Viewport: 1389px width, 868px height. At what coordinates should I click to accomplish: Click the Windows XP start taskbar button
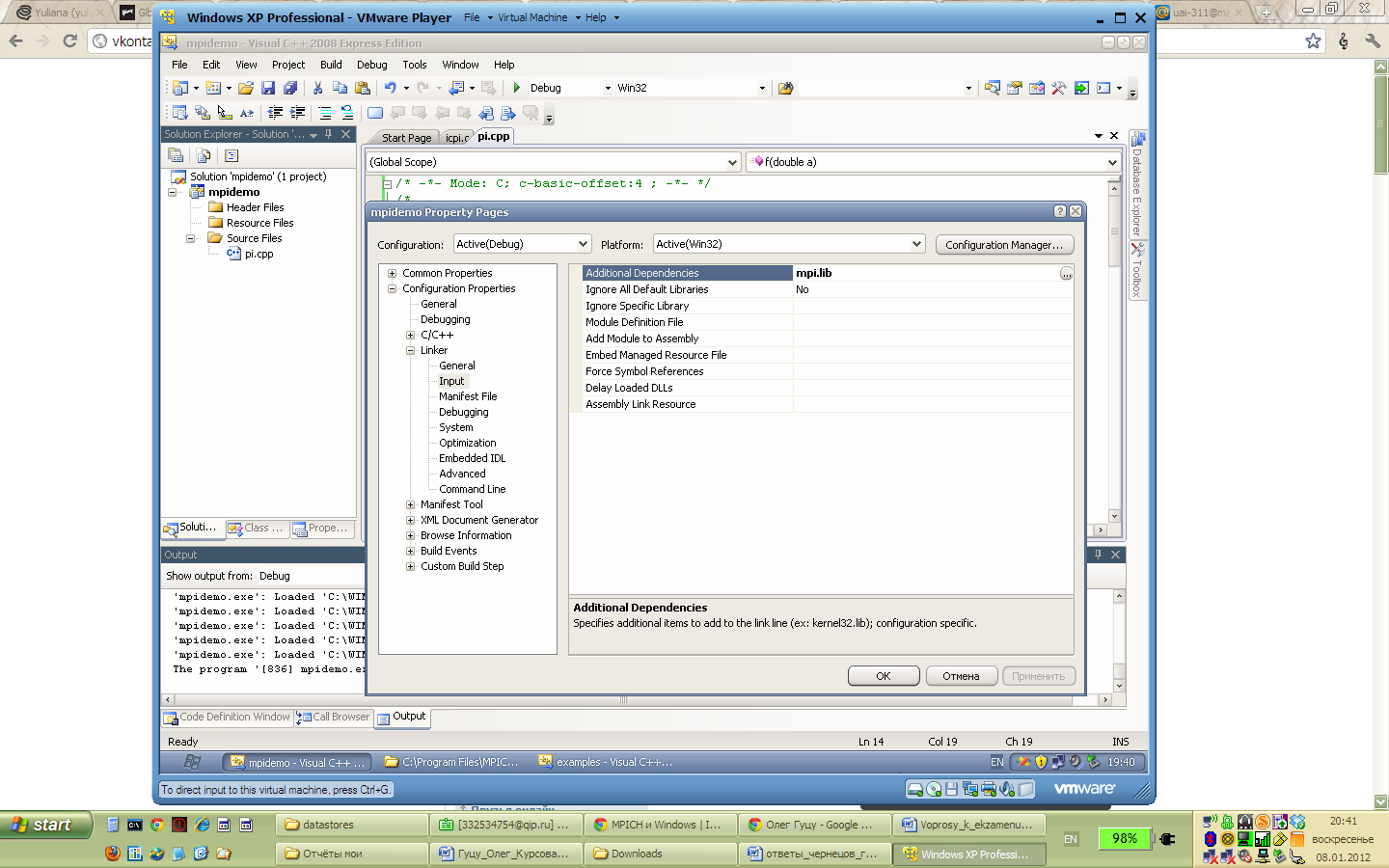(45, 825)
